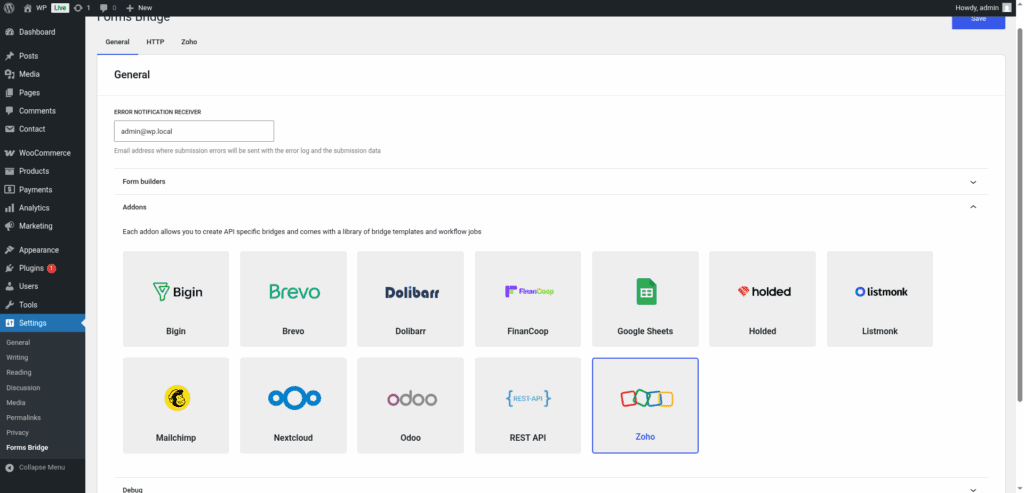
Task: Switch to the HTTP tab
Action: (x=155, y=42)
